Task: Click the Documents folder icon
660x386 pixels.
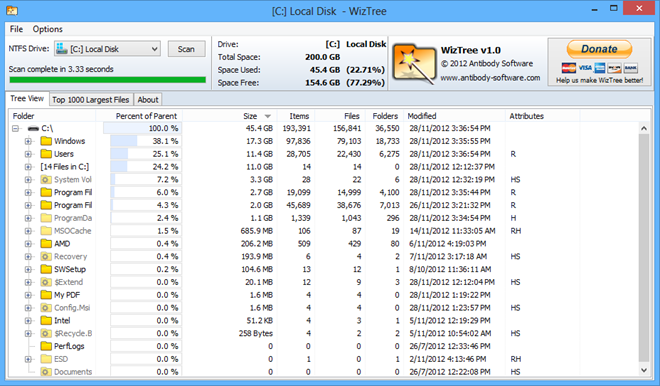Action: pos(46,372)
